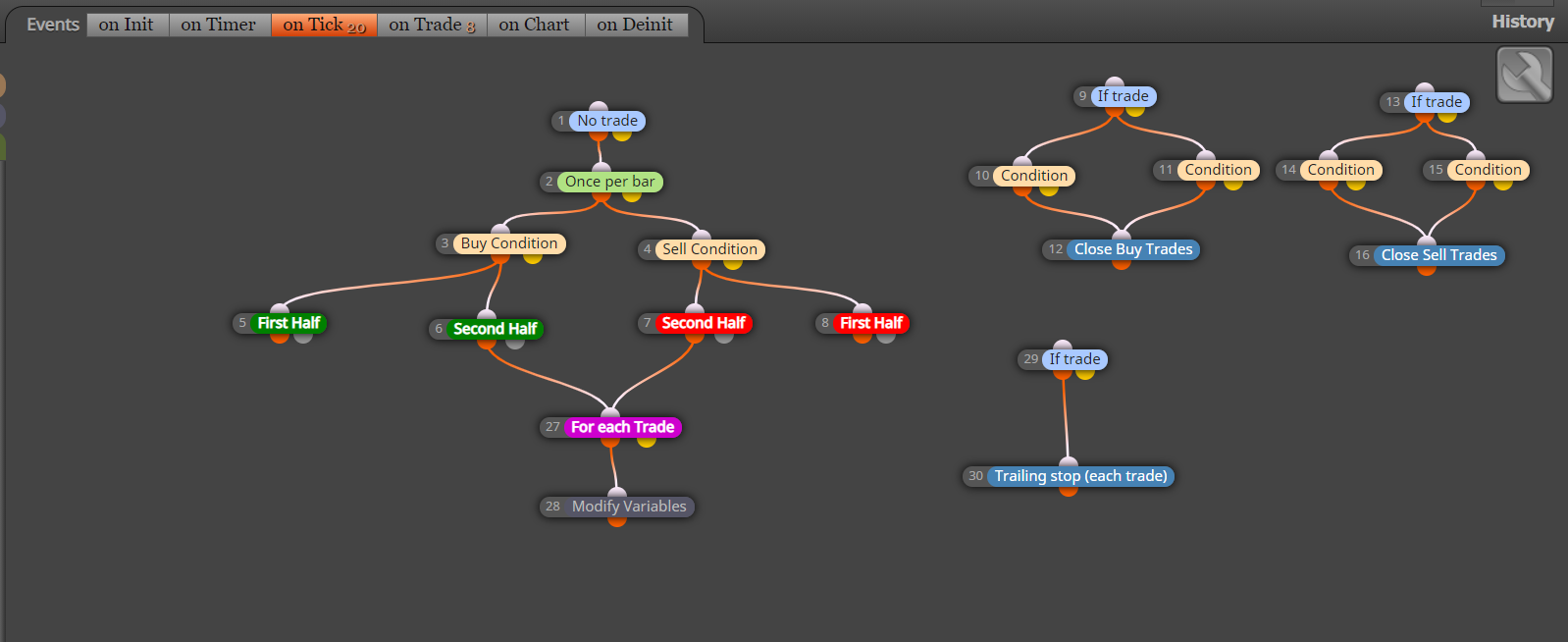Click input port atop No trade block

click(599, 108)
